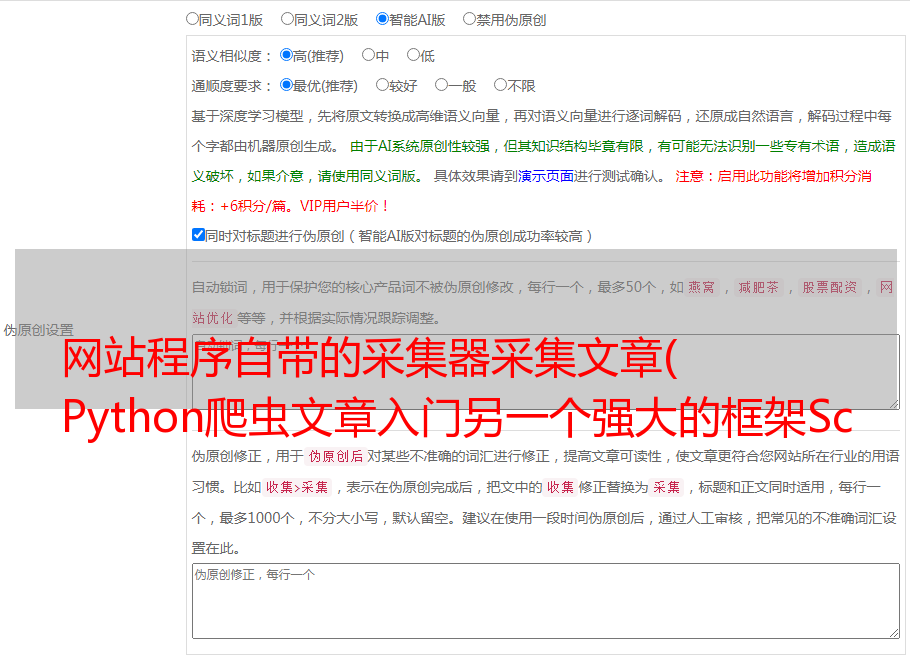The height and width of the screenshot is (658, 911).
Task: Click the 伪原创后 highlighted tag
Action: (x=336, y=456)
